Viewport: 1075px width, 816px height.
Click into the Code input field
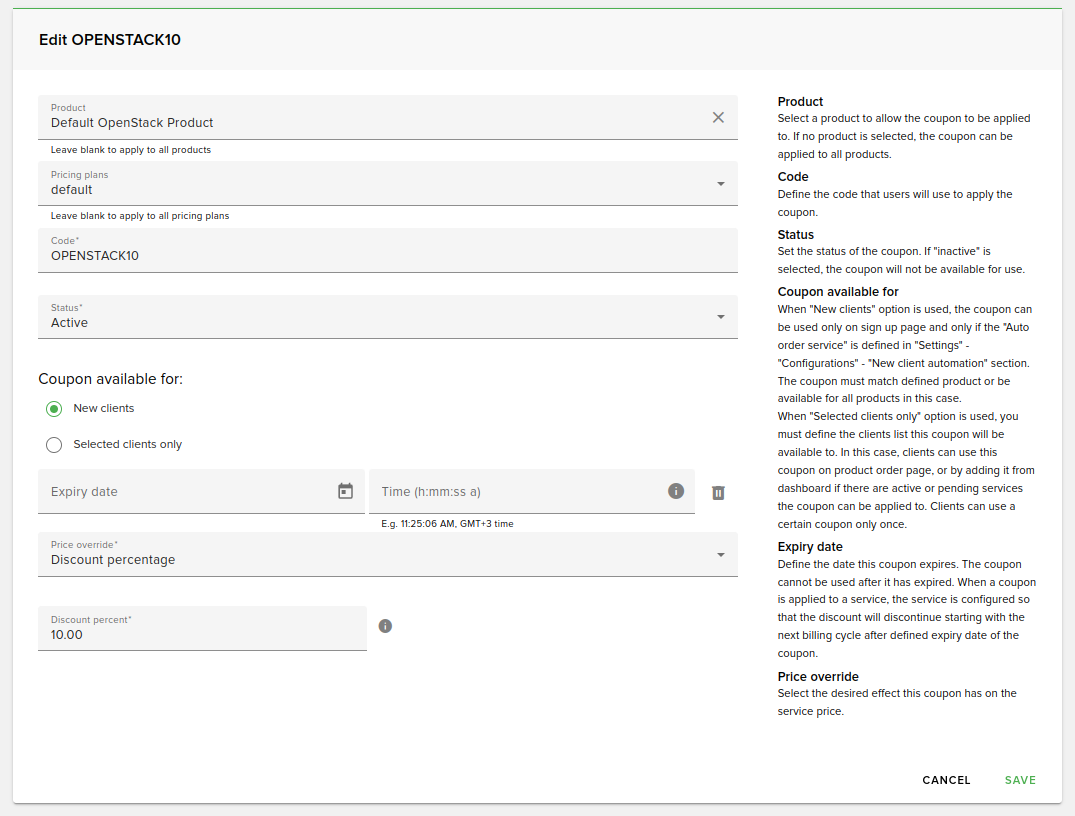pyautogui.click(x=387, y=256)
